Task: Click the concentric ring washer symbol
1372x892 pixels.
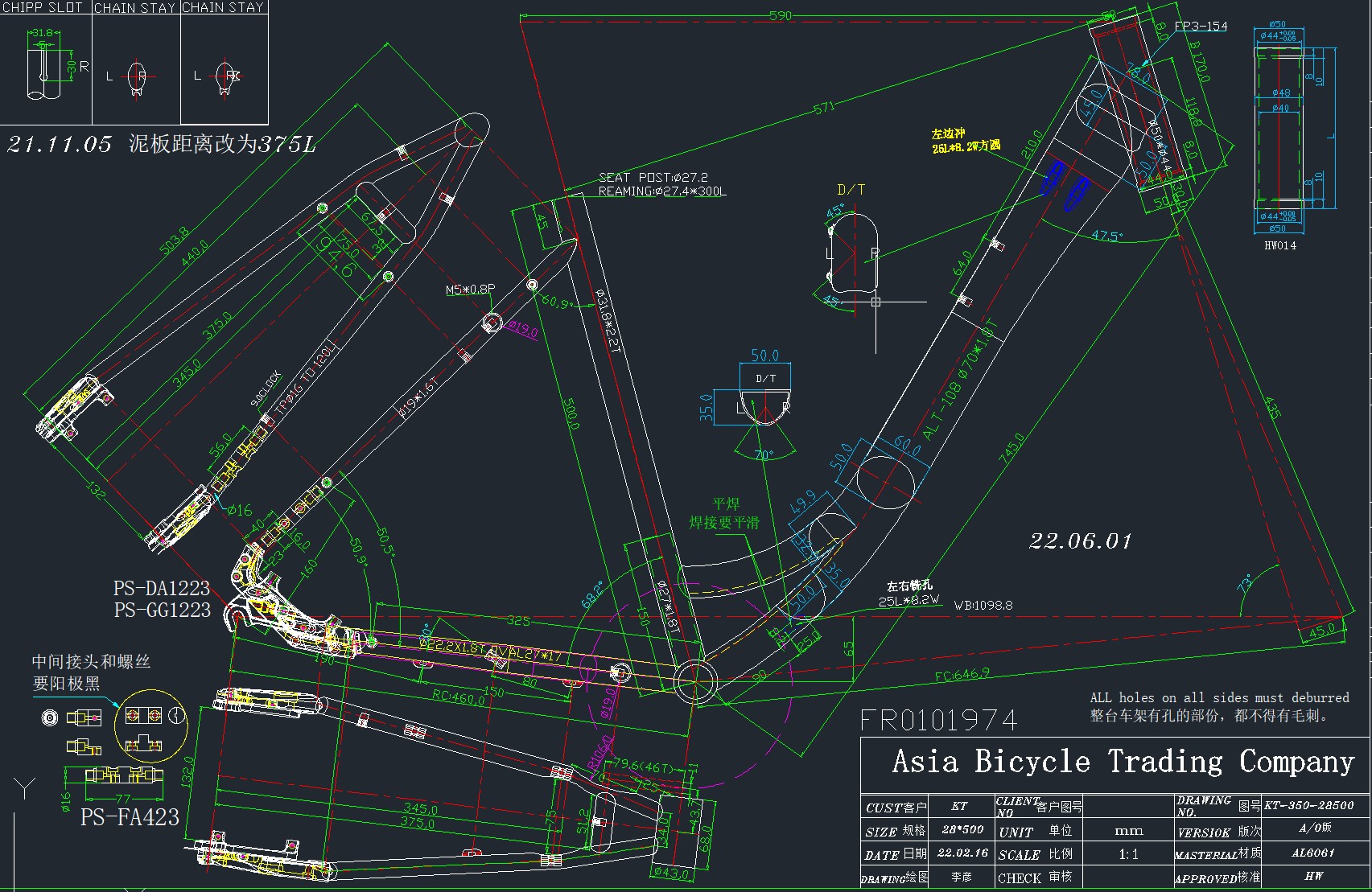Action: click(49, 717)
